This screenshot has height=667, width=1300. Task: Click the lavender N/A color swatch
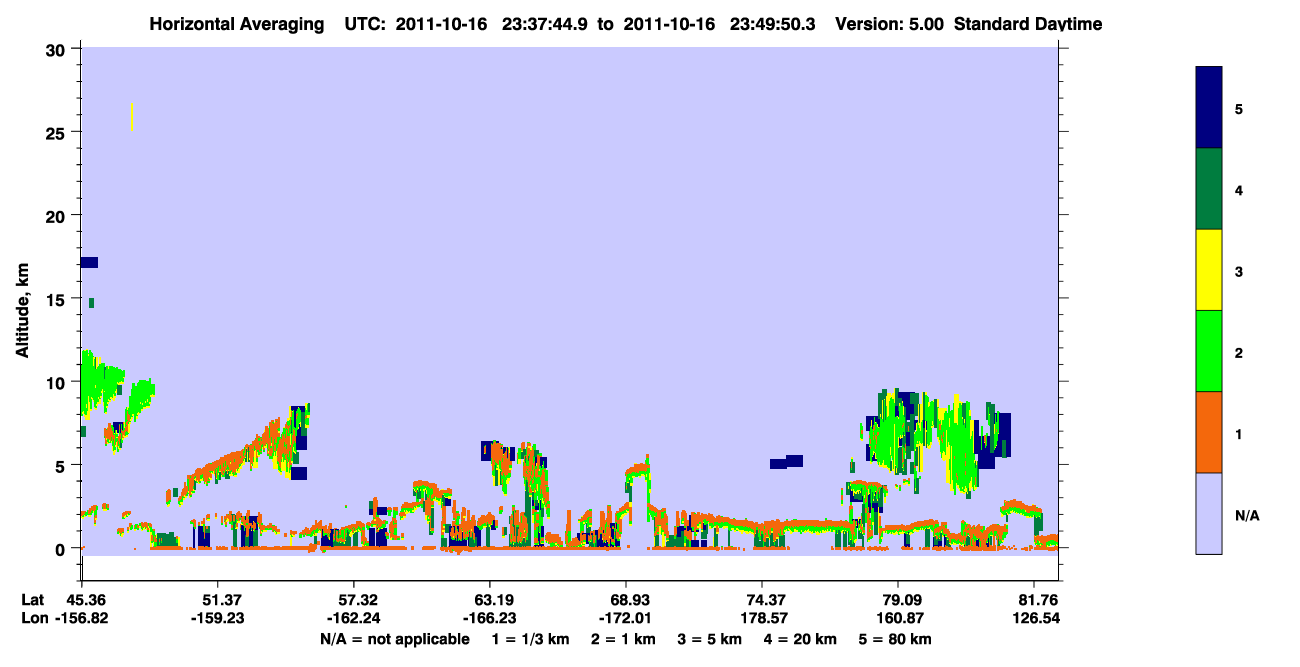tap(1208, 513)
